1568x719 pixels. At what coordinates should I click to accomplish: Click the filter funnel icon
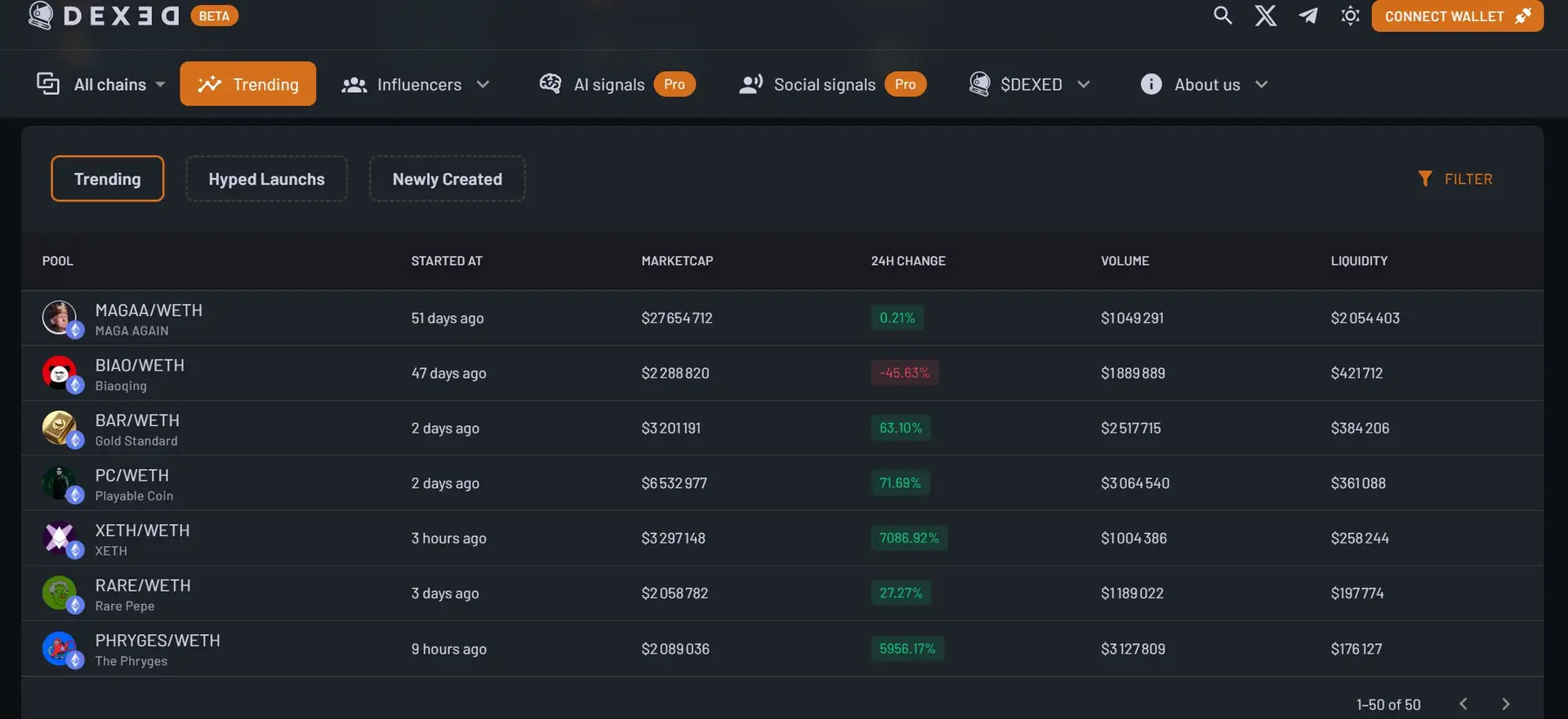(1424, 179)
